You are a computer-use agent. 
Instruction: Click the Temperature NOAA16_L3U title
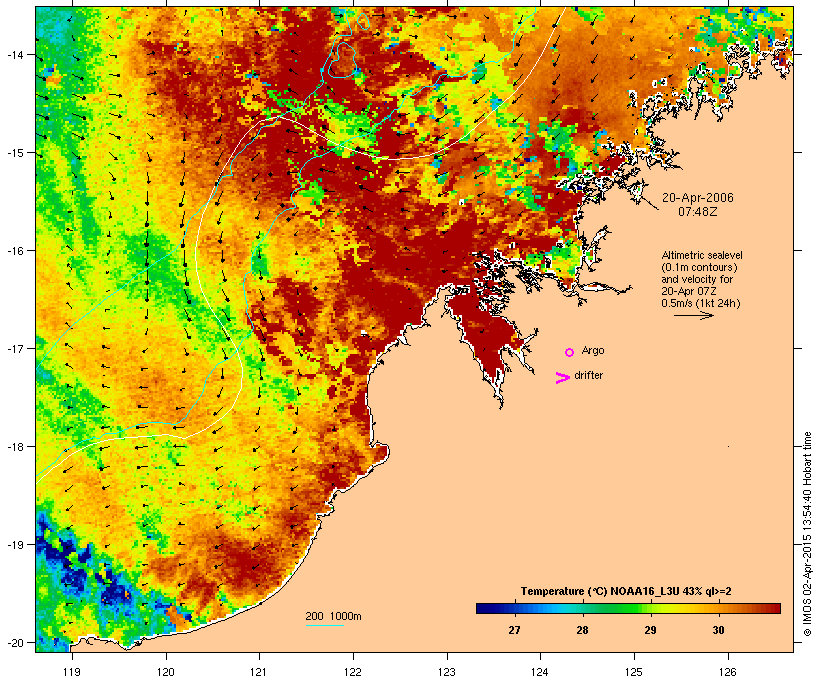626,592
